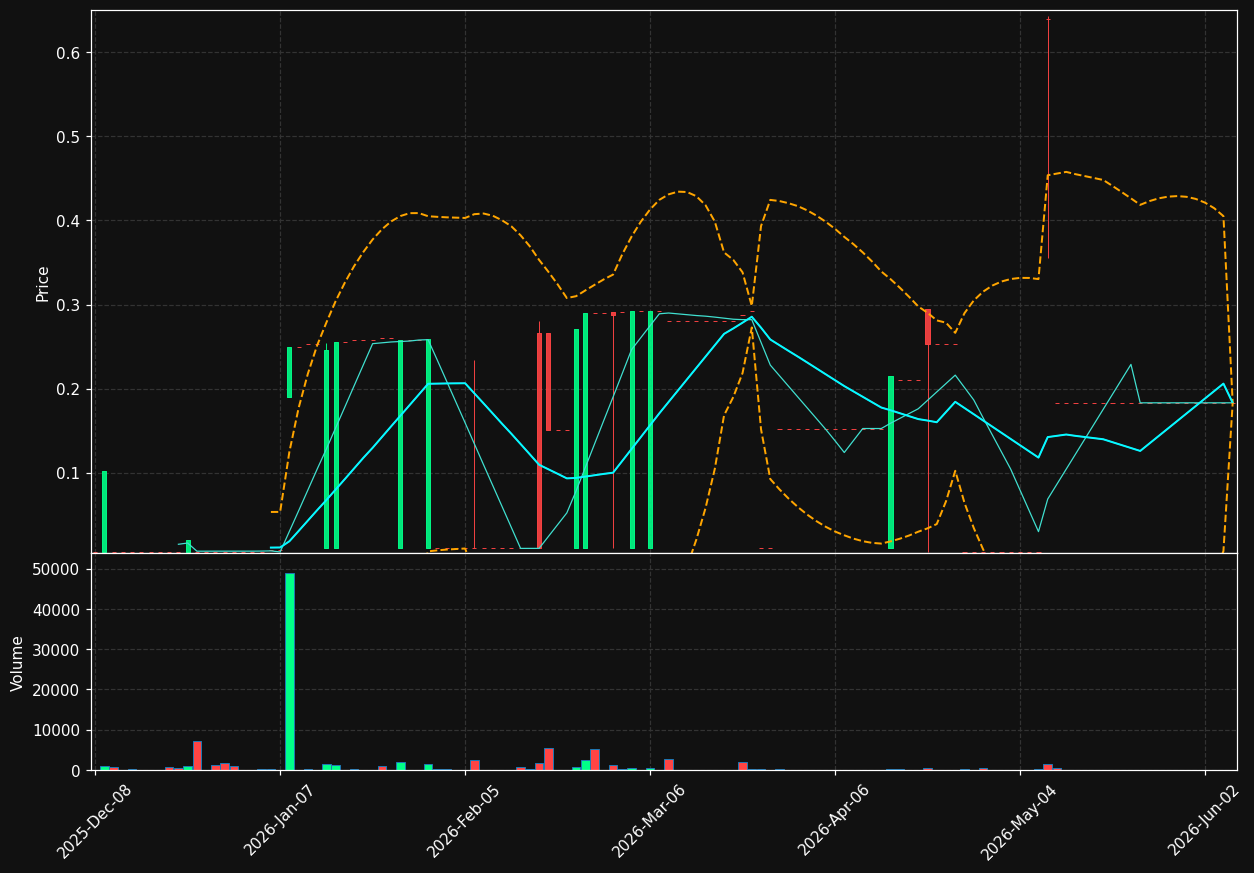
Task: Click the 2025-Dec-08 date label
Action: (x=94, y=821)
